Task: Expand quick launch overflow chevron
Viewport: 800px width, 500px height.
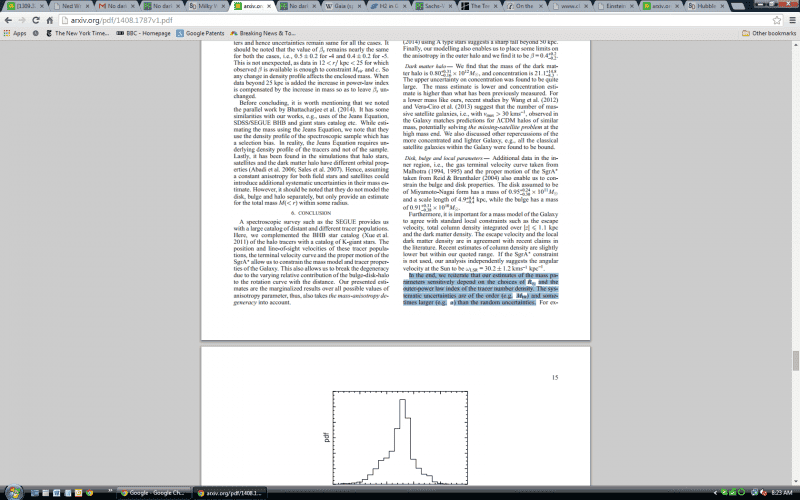Action: tap(110, 491)
